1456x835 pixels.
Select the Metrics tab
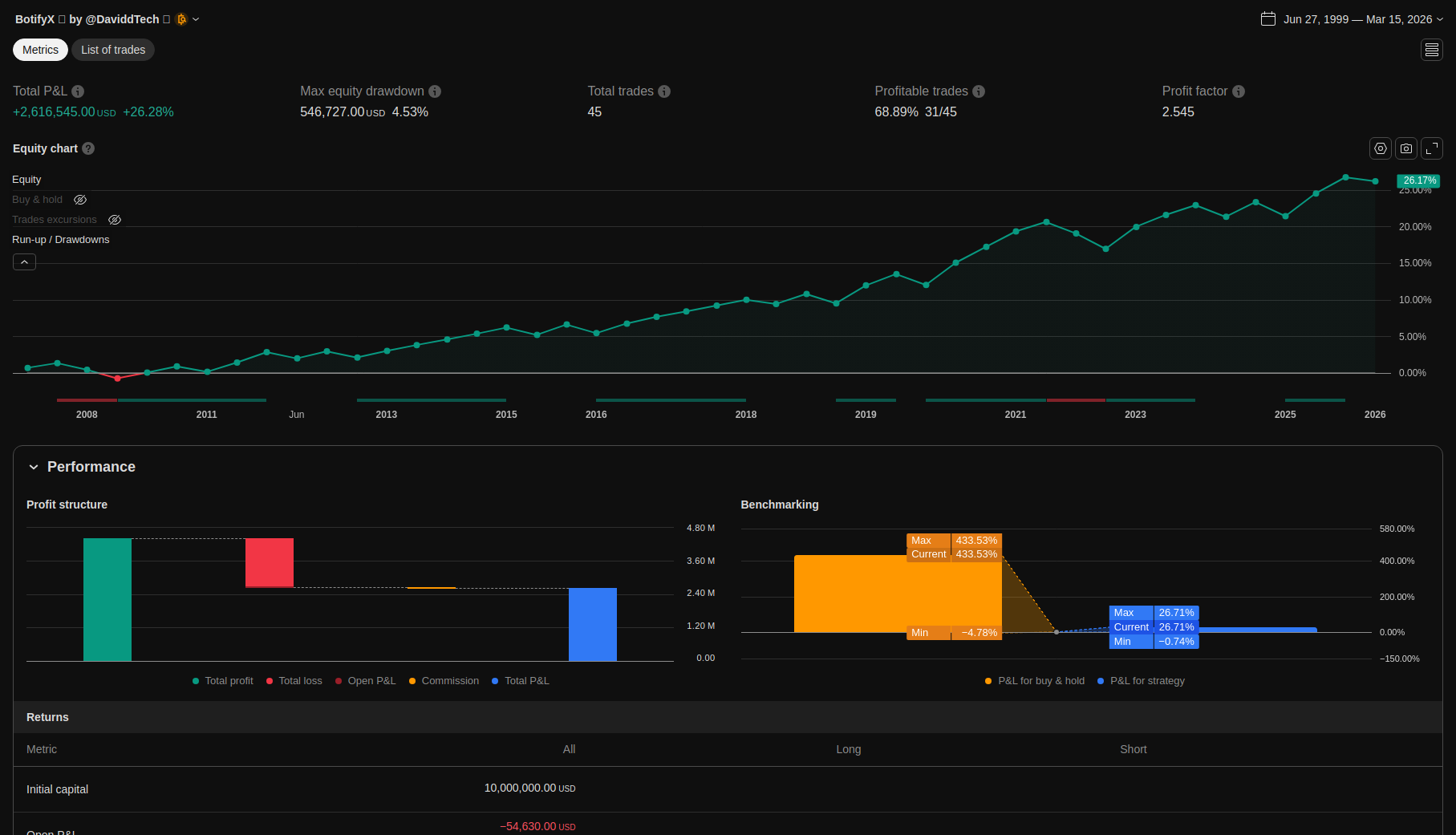pos(40,50)
